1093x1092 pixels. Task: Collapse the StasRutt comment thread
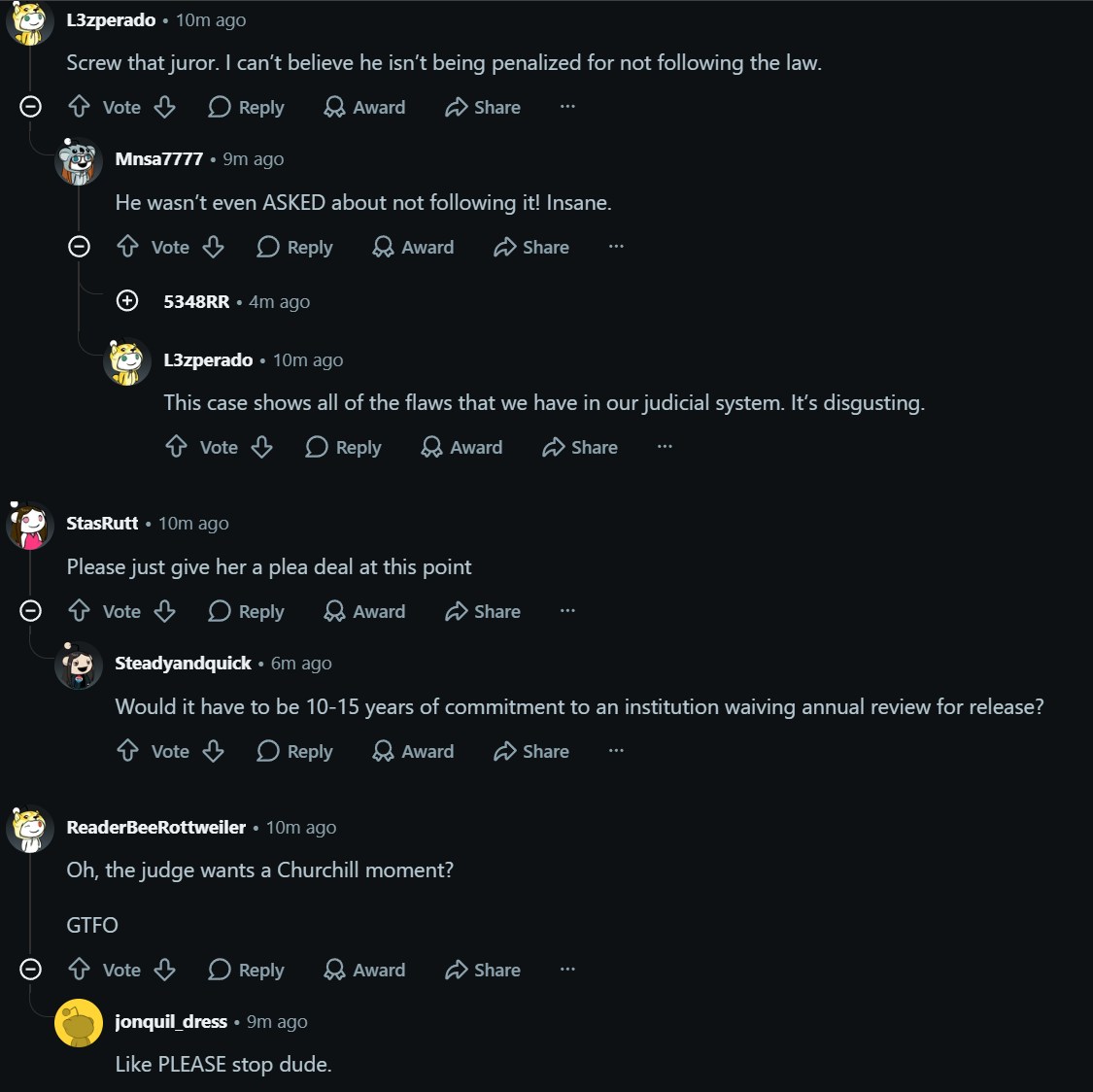coord(31,611)
